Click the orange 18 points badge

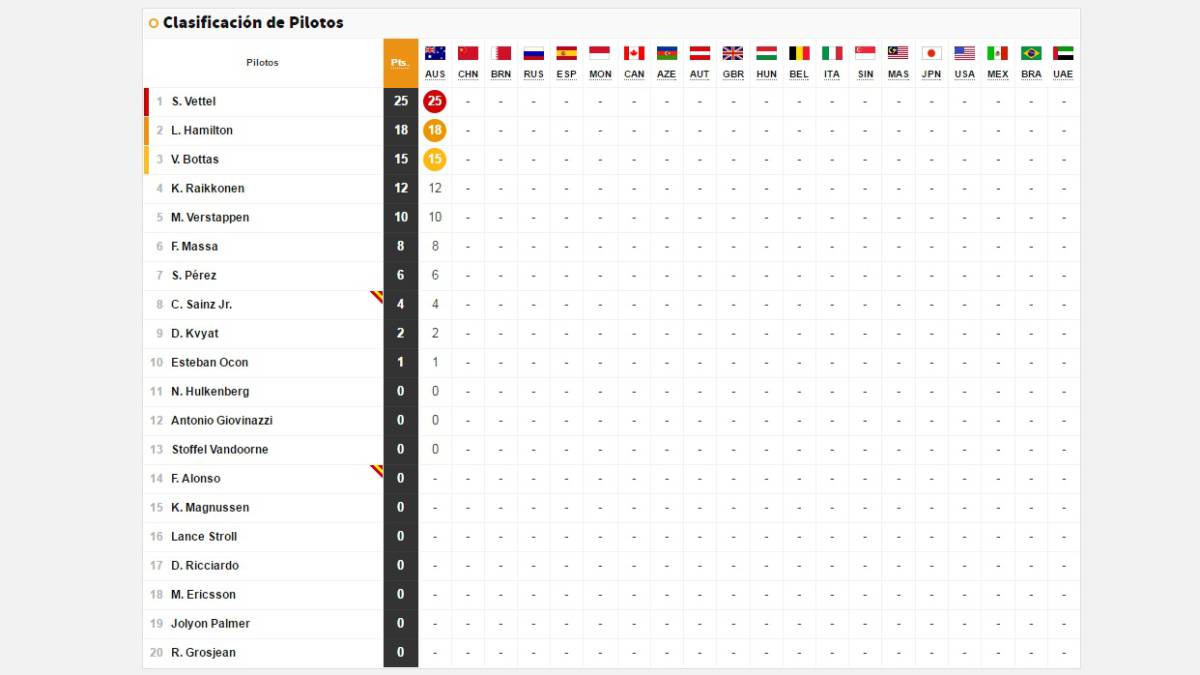[x=435, y=130]
